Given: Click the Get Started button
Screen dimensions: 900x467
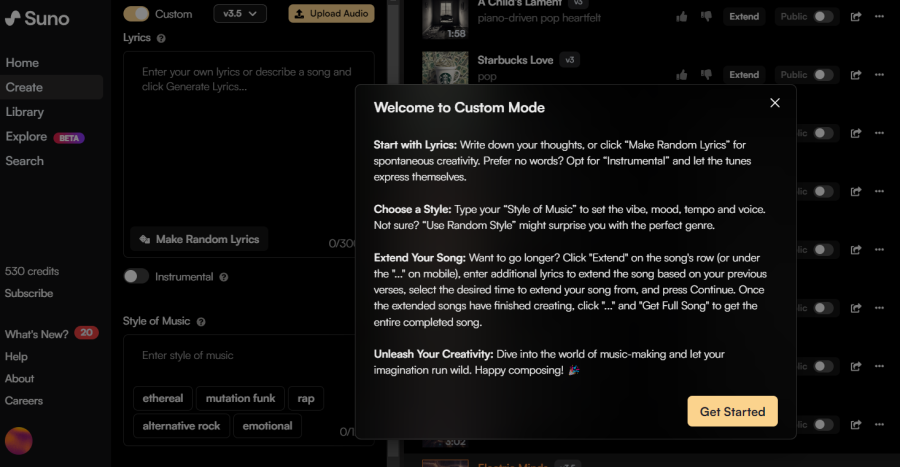Looking at the screenshot, I should tap(732, 411).
